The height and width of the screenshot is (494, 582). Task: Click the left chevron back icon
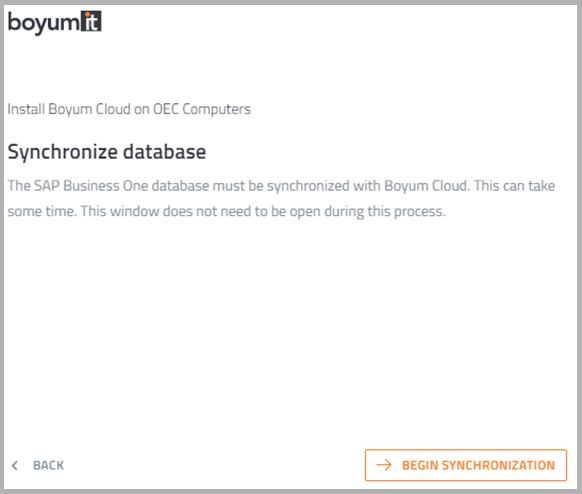[15, 465]
